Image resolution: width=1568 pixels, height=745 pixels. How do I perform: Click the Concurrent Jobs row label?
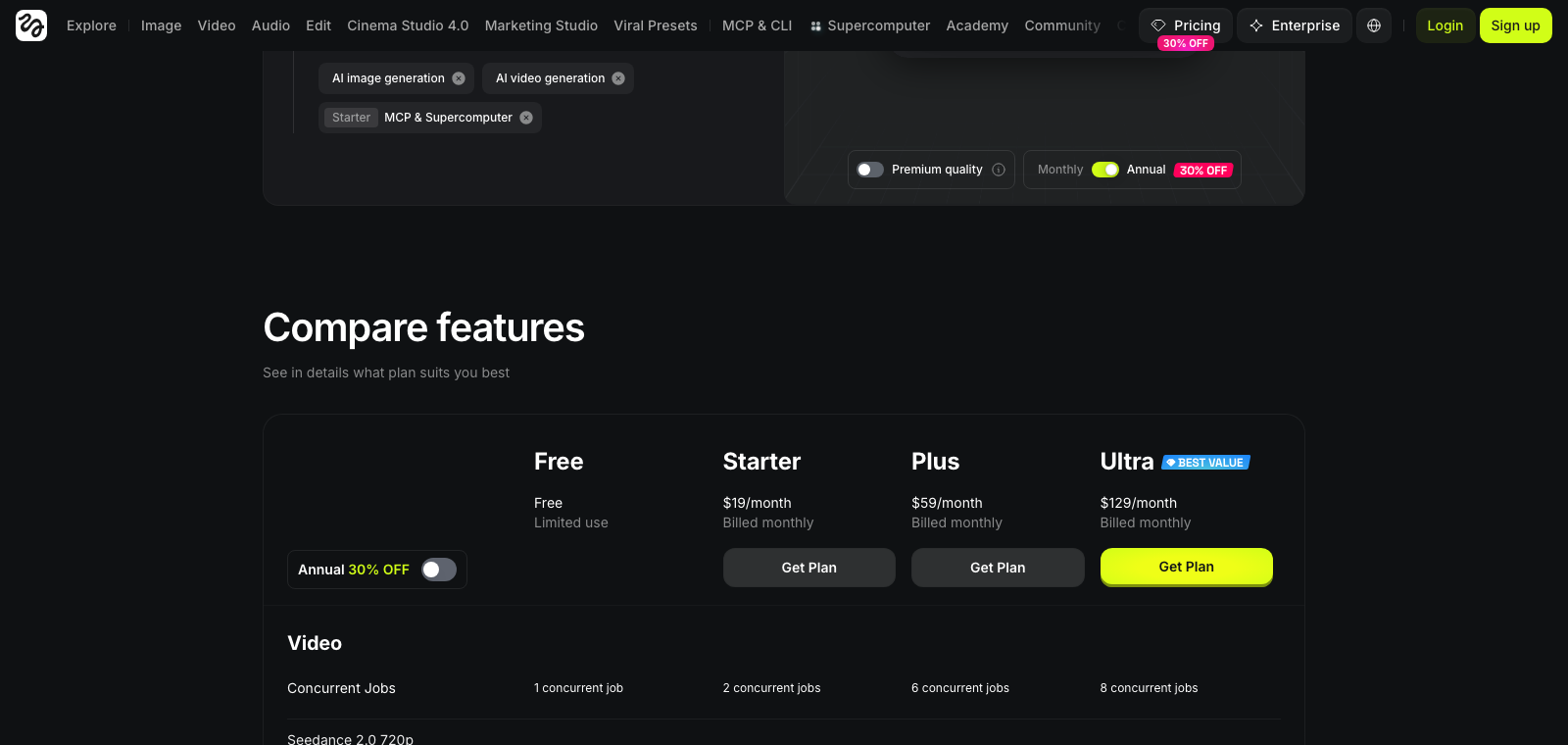point(341,688)
